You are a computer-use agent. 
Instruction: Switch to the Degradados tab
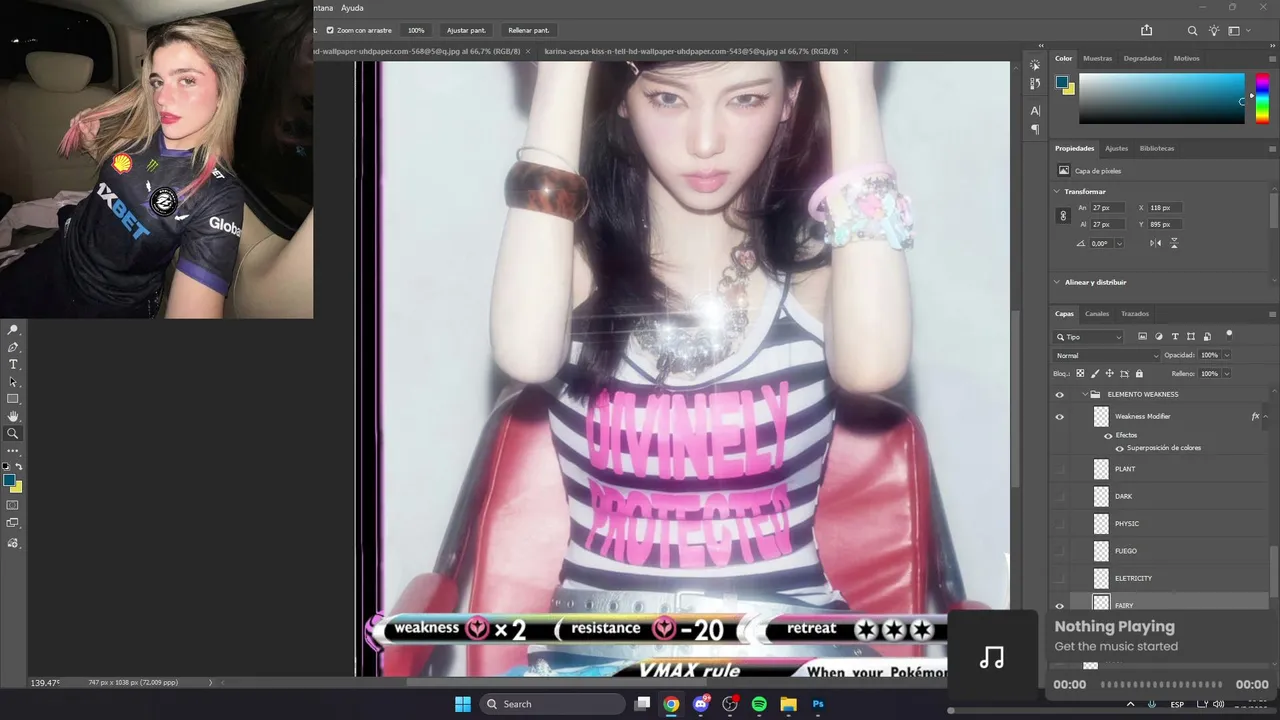pos(1142,58)
